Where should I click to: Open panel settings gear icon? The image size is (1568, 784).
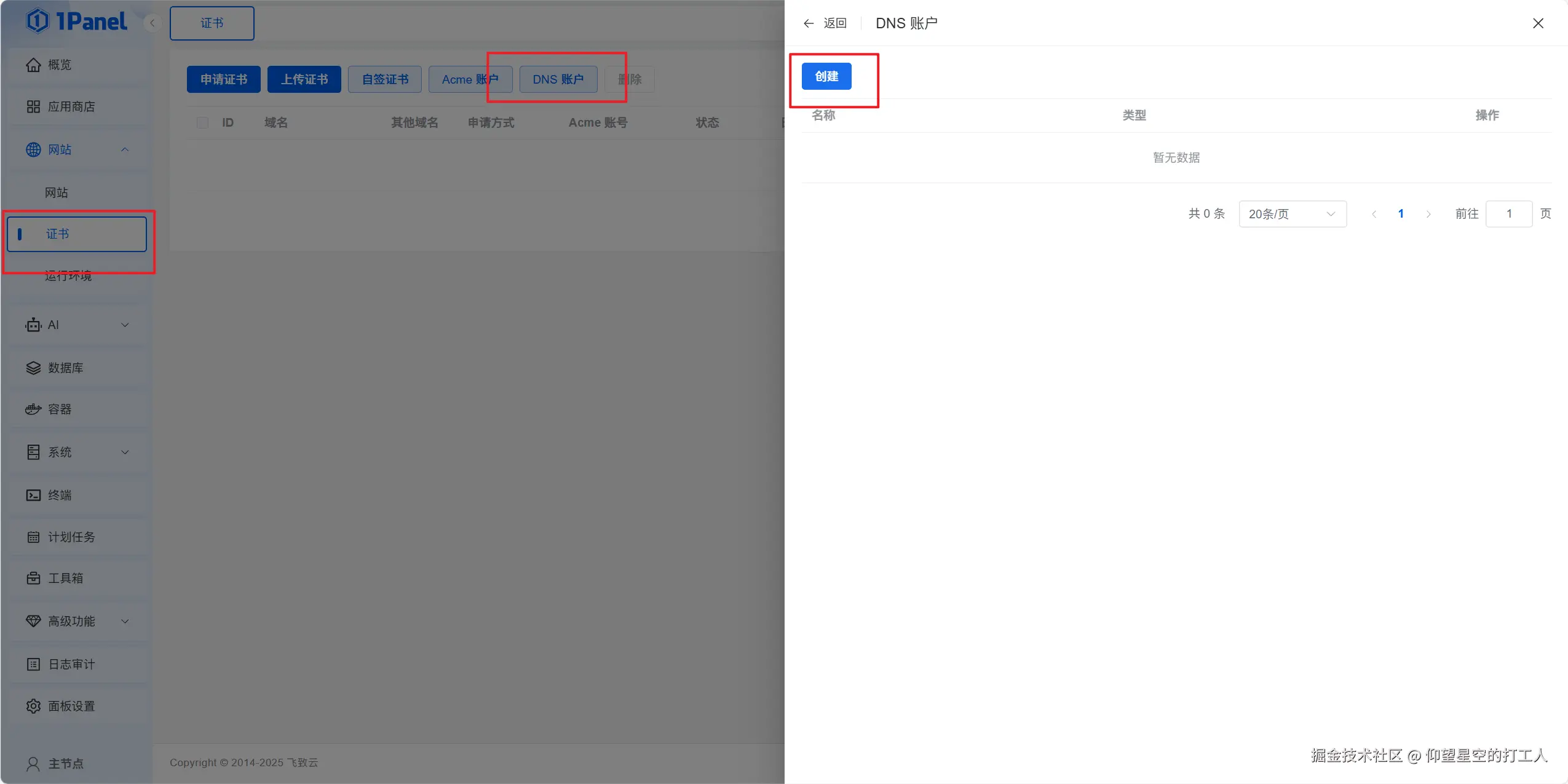tap(33, 707)
